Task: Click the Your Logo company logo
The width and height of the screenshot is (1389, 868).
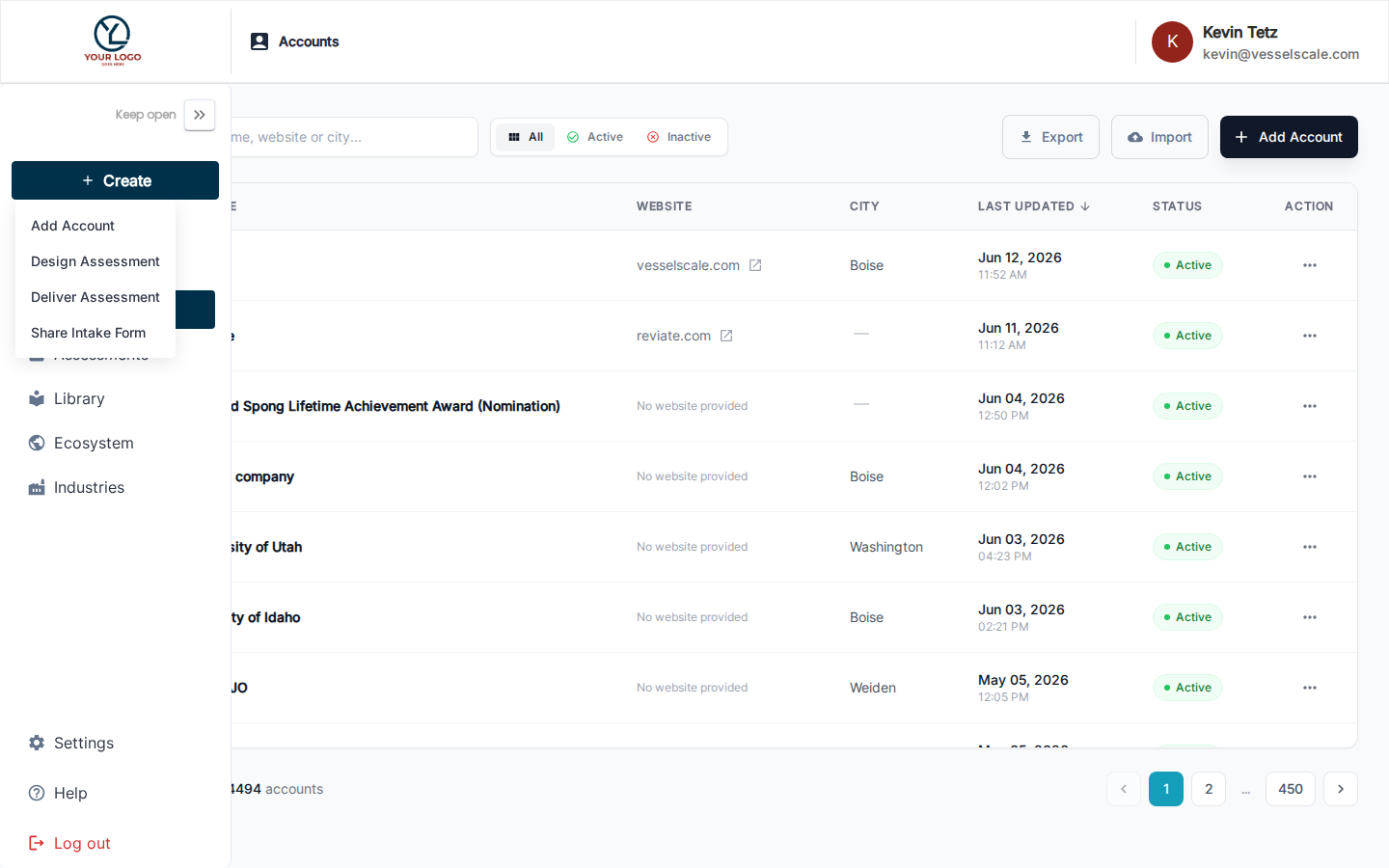Action: tap(113, 41)
